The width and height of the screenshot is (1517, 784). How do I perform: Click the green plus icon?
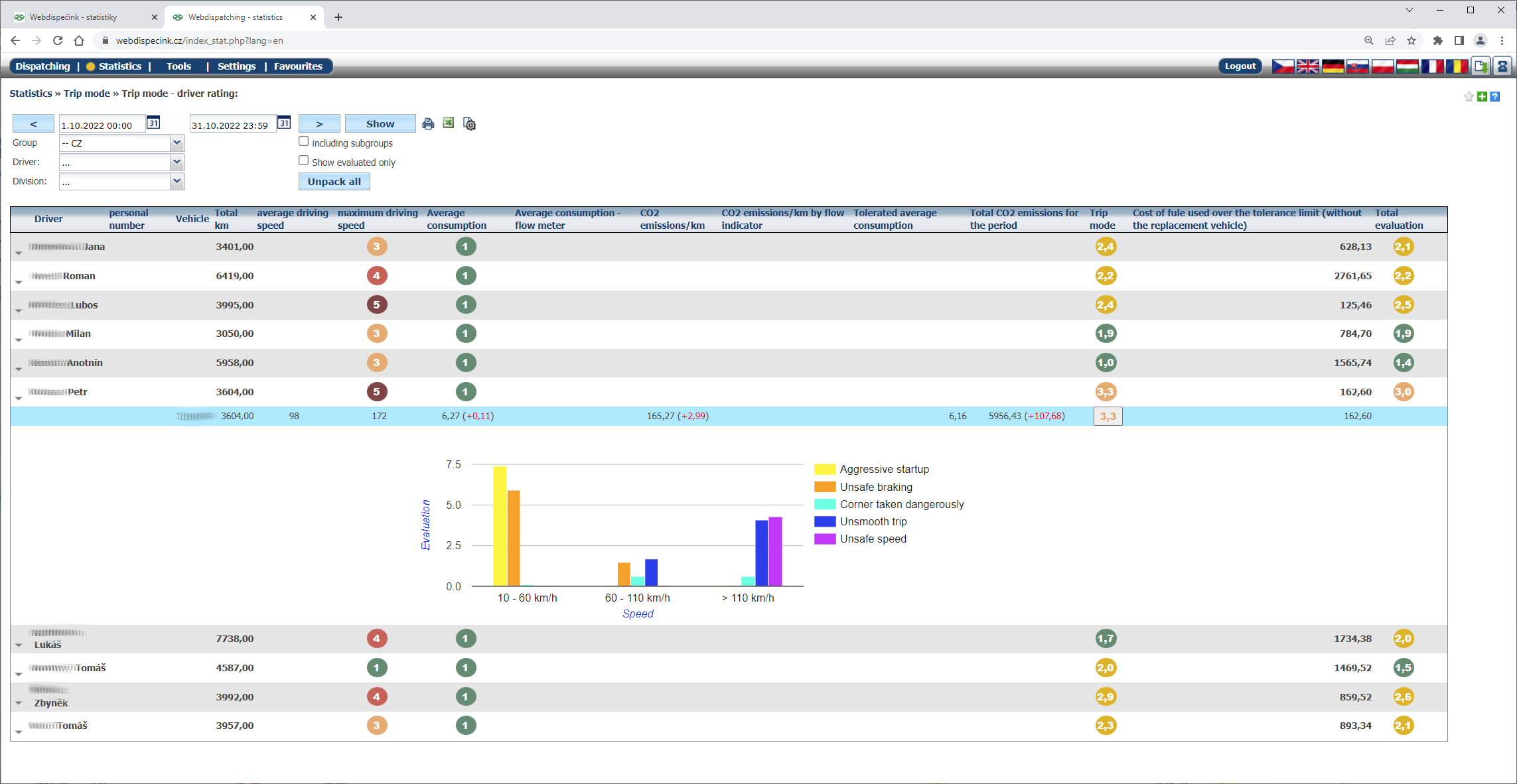coord(1482,97)
